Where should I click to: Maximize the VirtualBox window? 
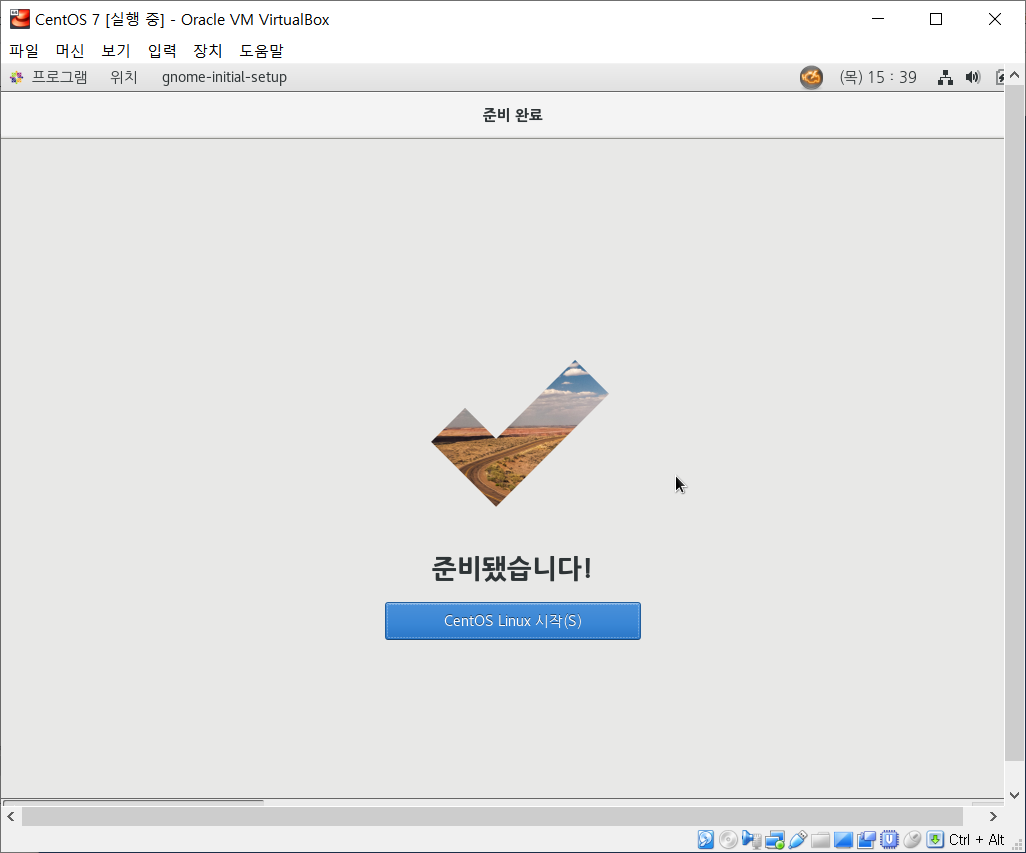tap(936, 19)
